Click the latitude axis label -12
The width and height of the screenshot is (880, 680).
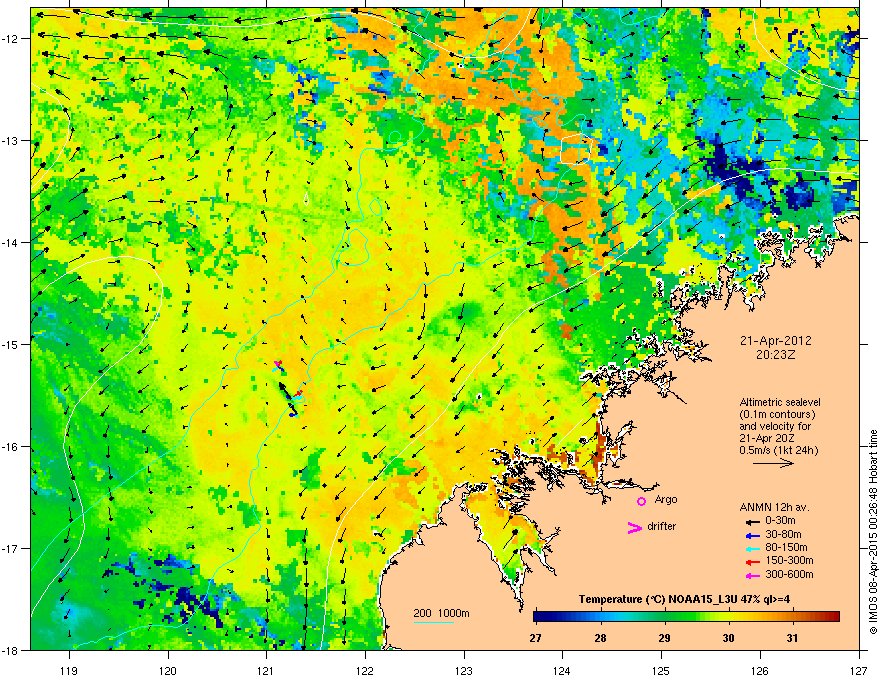[x=11, y=39]
